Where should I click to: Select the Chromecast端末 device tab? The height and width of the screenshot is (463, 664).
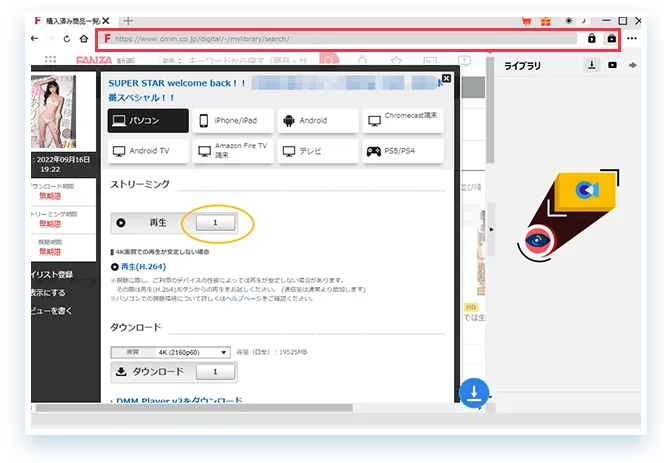403,120
